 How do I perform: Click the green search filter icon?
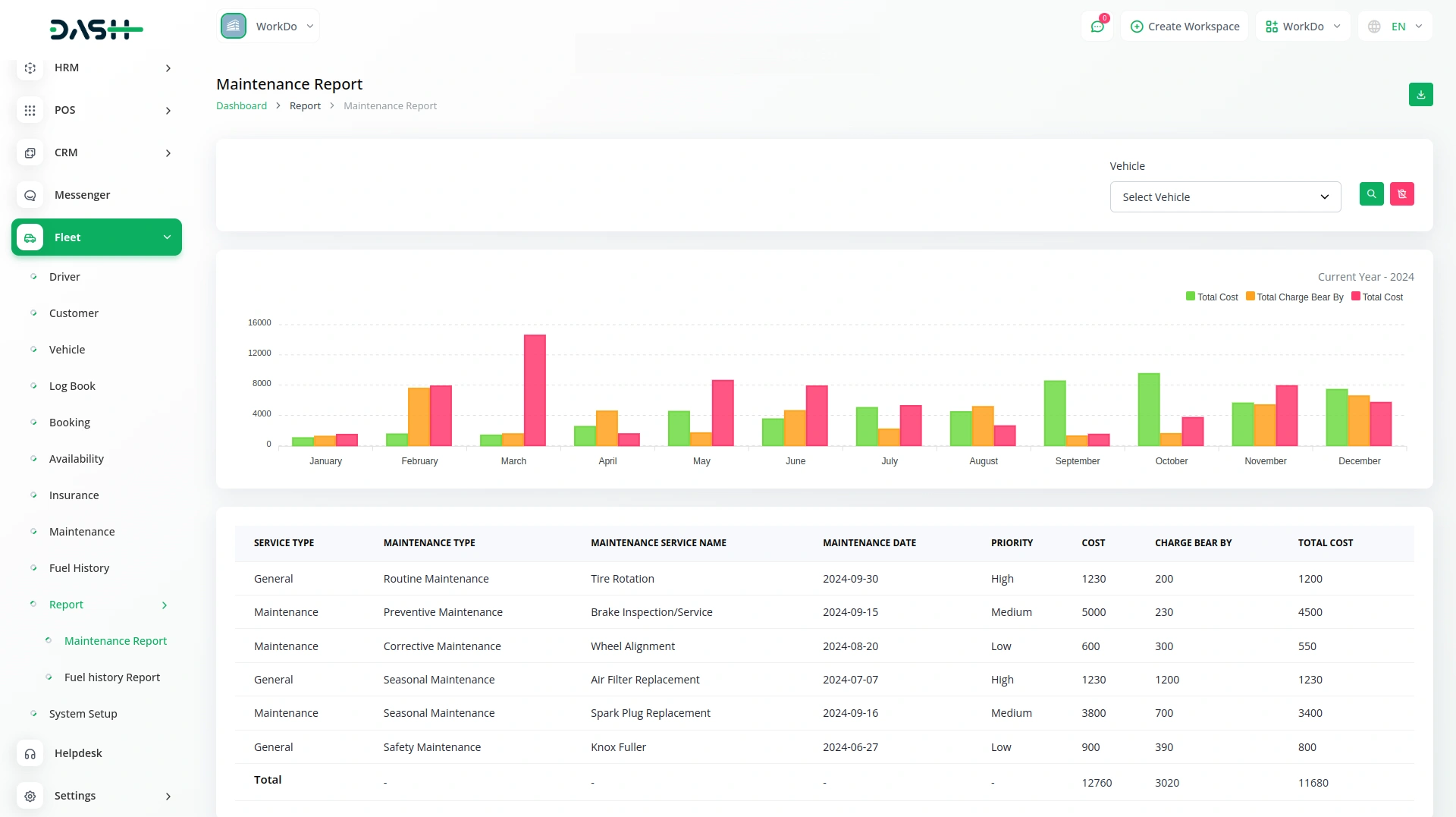1371,194
